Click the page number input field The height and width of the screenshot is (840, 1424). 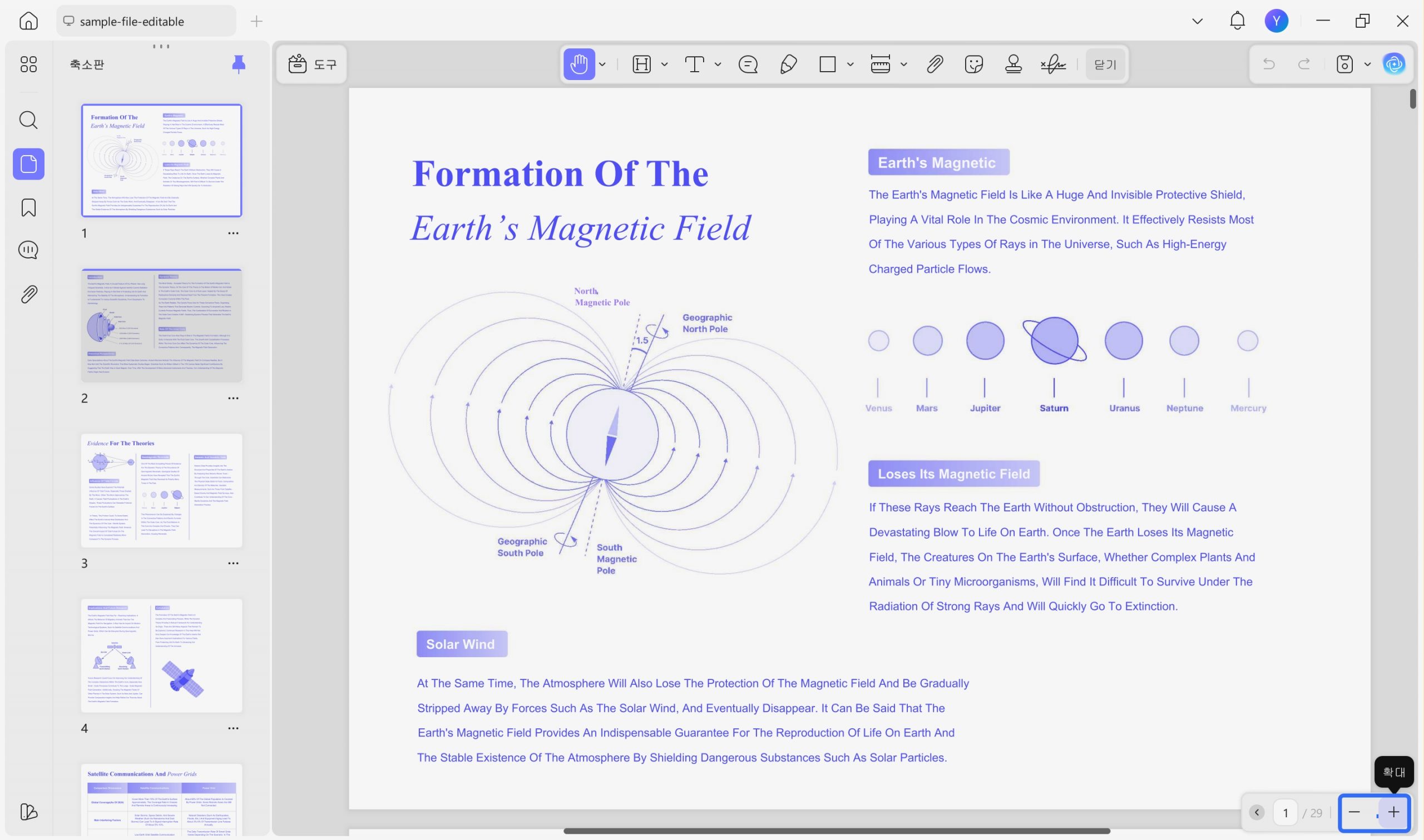(x=1285, y=813)
